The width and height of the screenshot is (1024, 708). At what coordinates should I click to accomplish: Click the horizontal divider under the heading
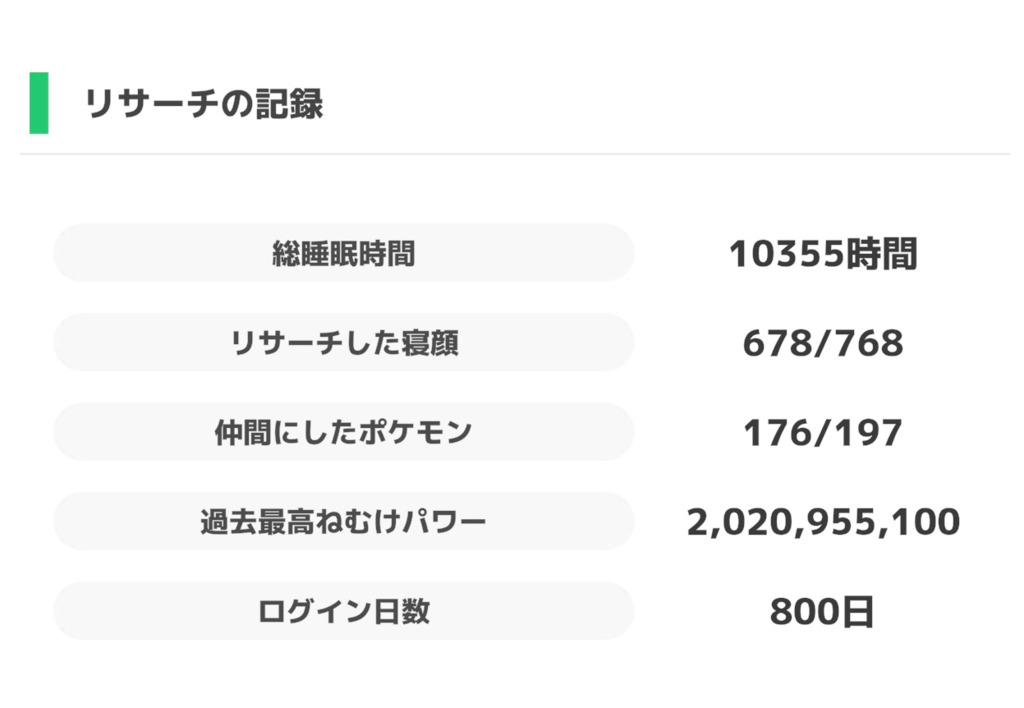(514, 154)
